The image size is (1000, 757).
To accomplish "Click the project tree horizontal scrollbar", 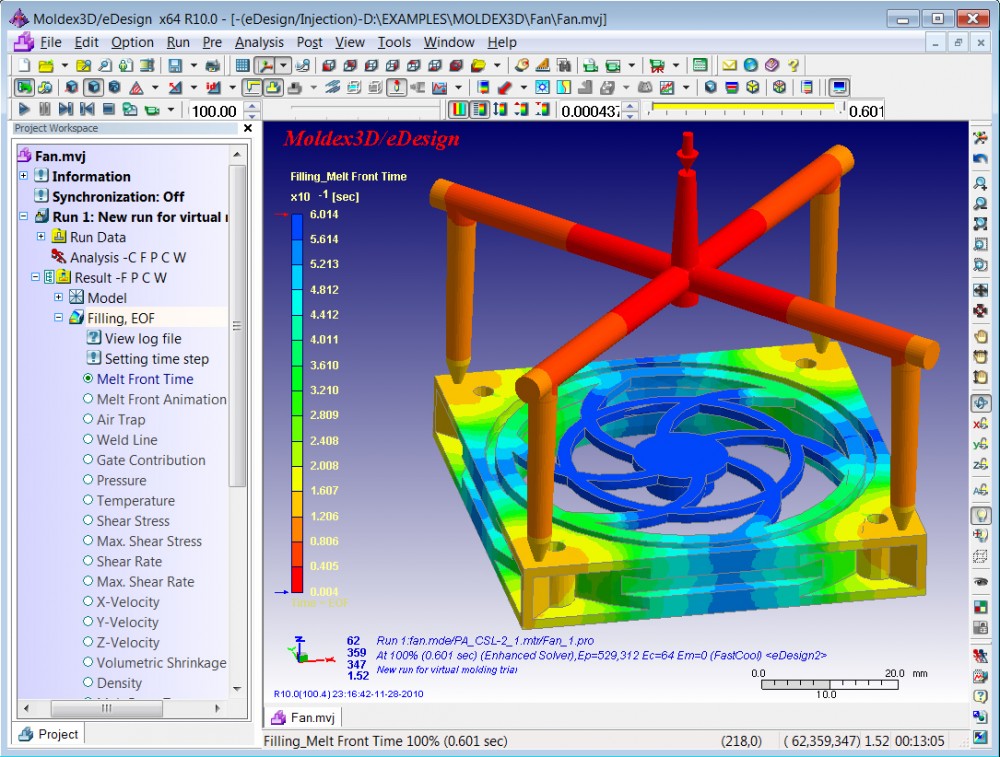I will [122, 708].
